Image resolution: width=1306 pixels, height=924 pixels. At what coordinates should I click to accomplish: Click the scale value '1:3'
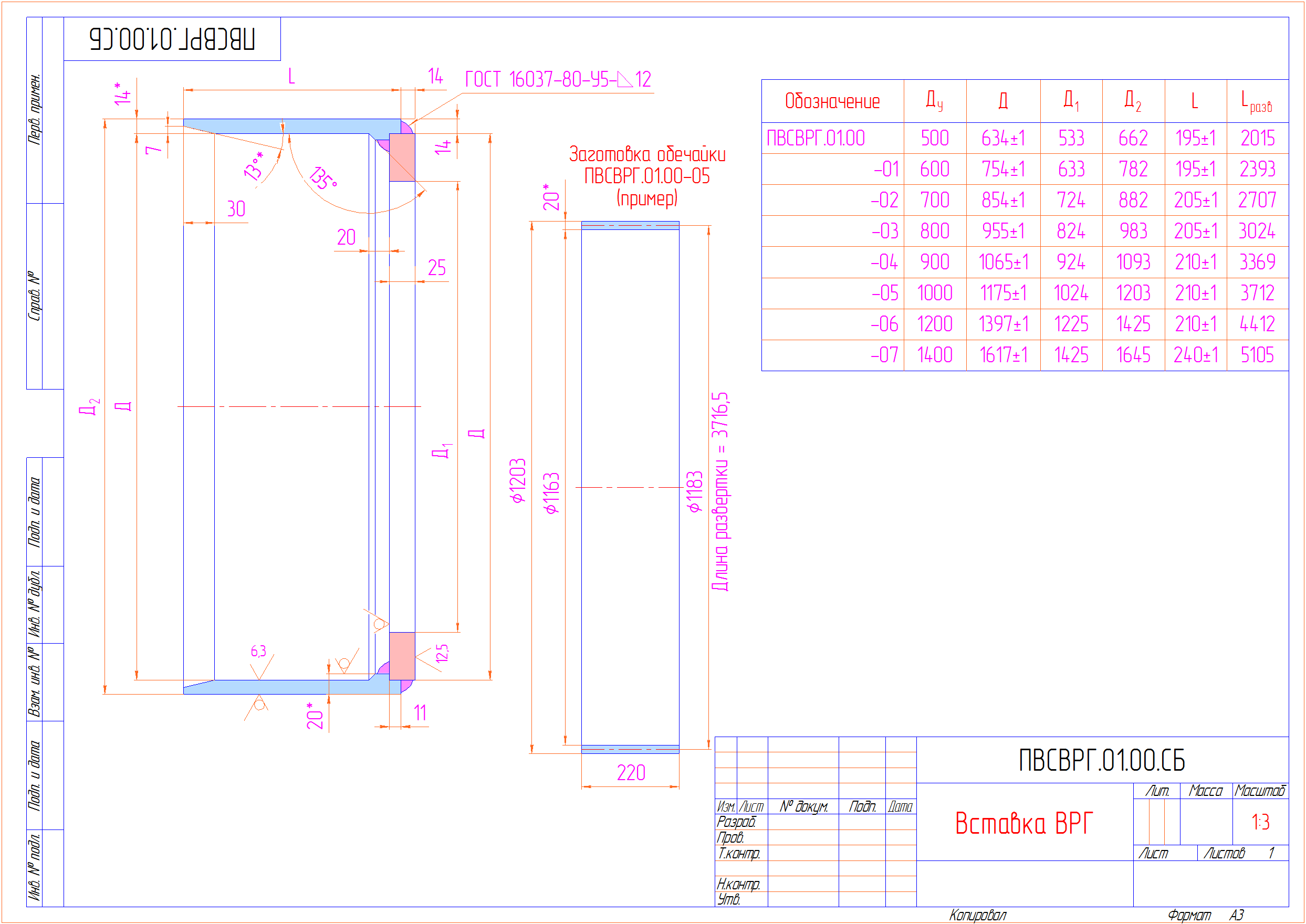(1261, 822)
